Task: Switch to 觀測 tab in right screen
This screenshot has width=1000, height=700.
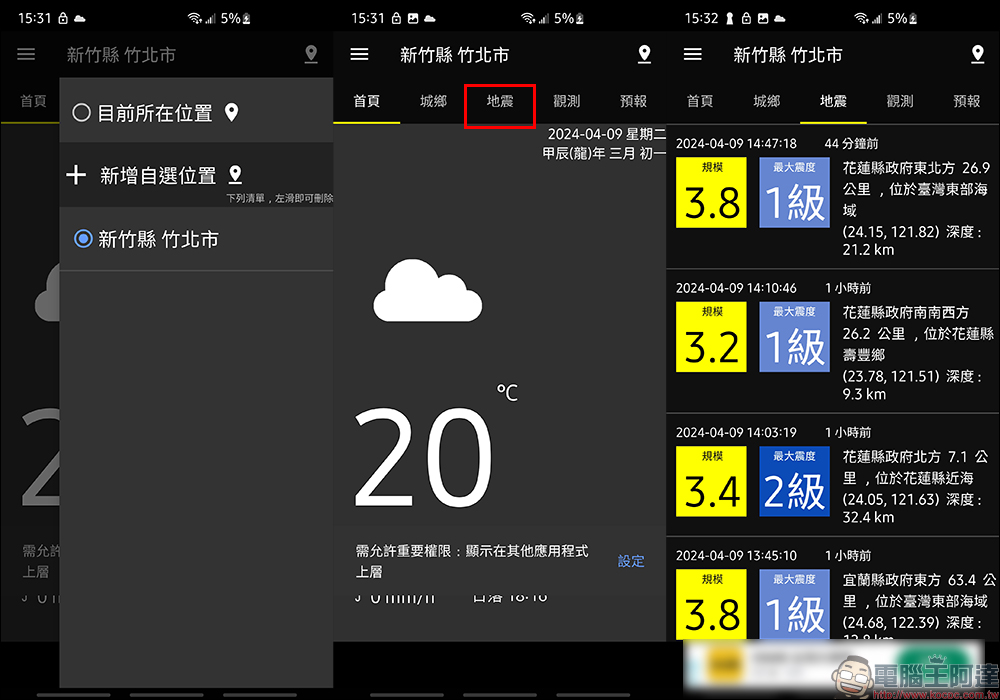Action: click(x=900, y=101)
